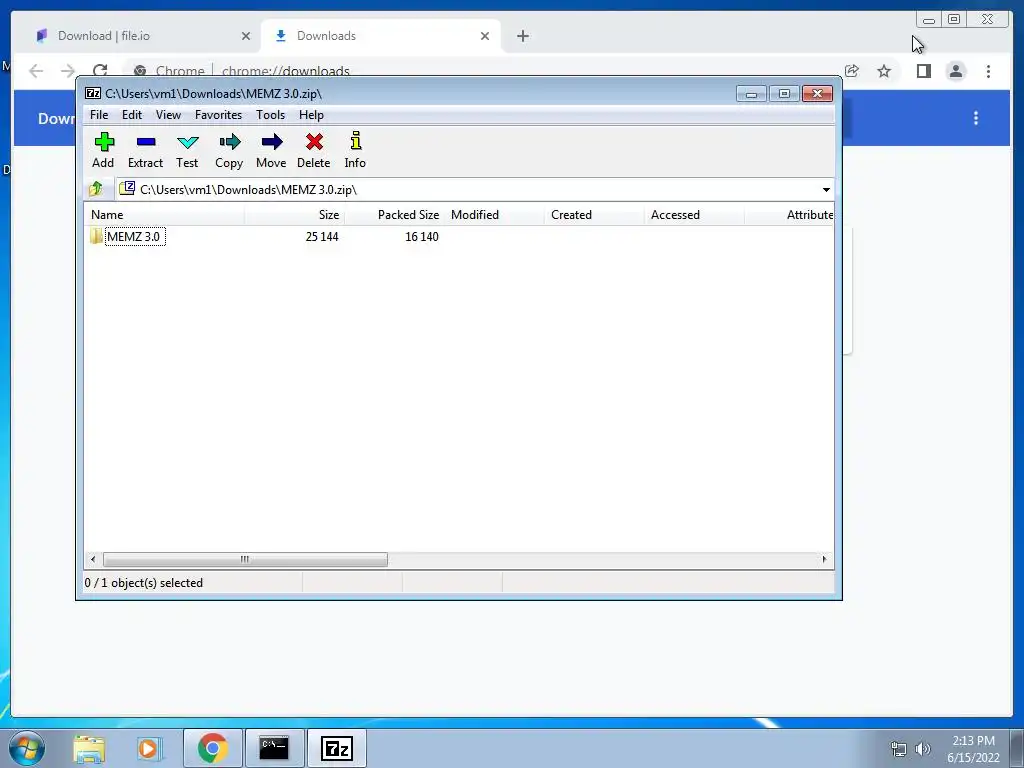Open a new Chrome tab
This screenshot has width=1024, height=768.
(x=522, y=36)
